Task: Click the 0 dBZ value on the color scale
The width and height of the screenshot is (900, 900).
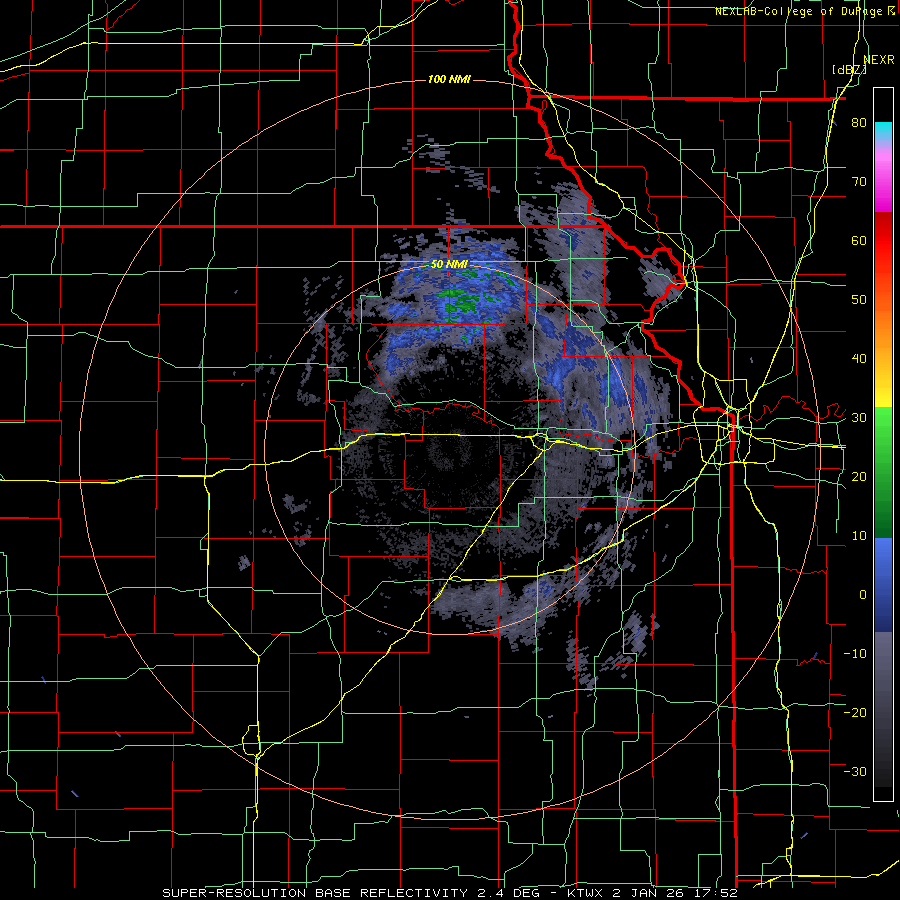Action: point(863,595)
